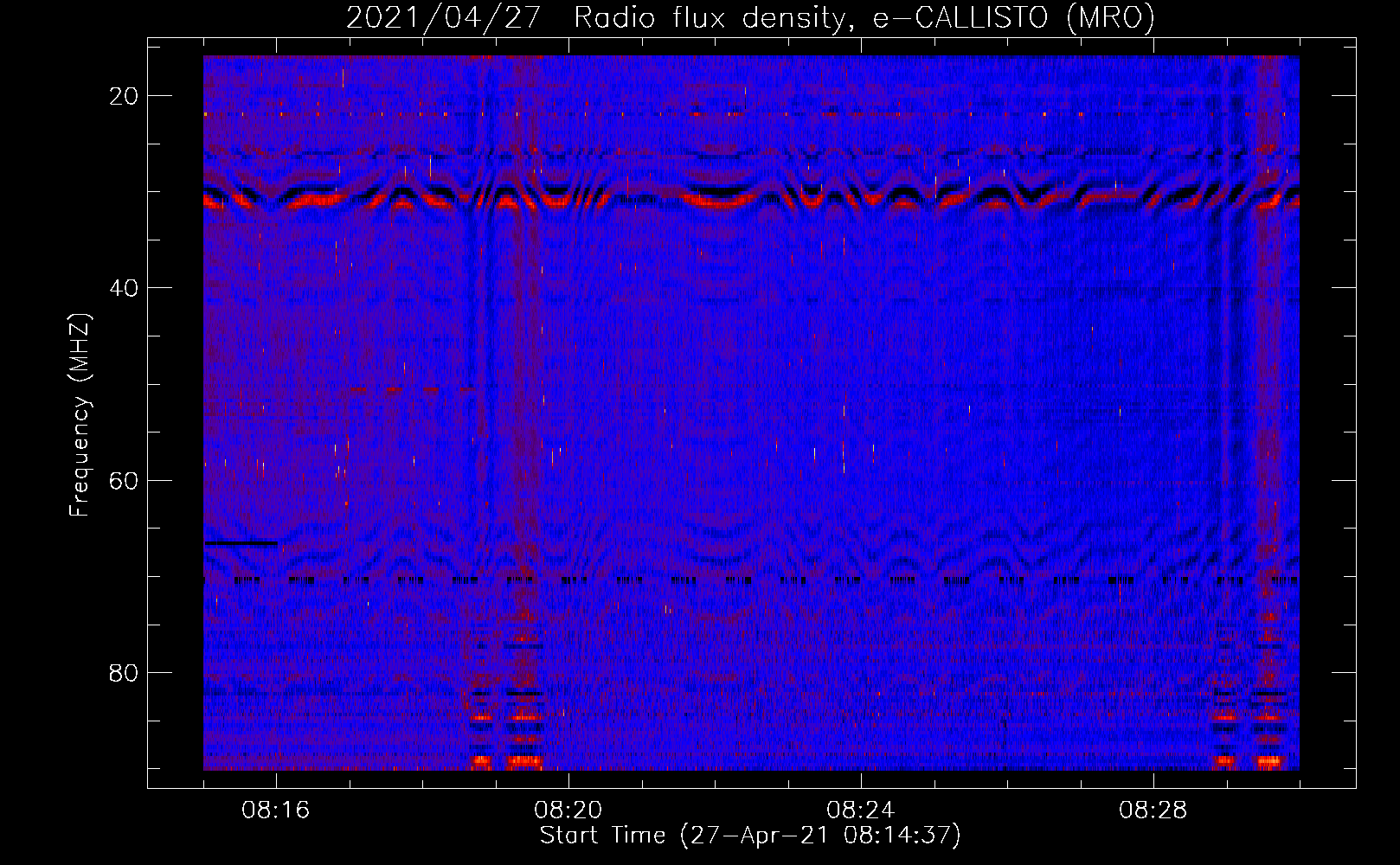Click the 'Frequency (MHZ)' y-axis label
The image size is (1400, 865).
point(80,415)
